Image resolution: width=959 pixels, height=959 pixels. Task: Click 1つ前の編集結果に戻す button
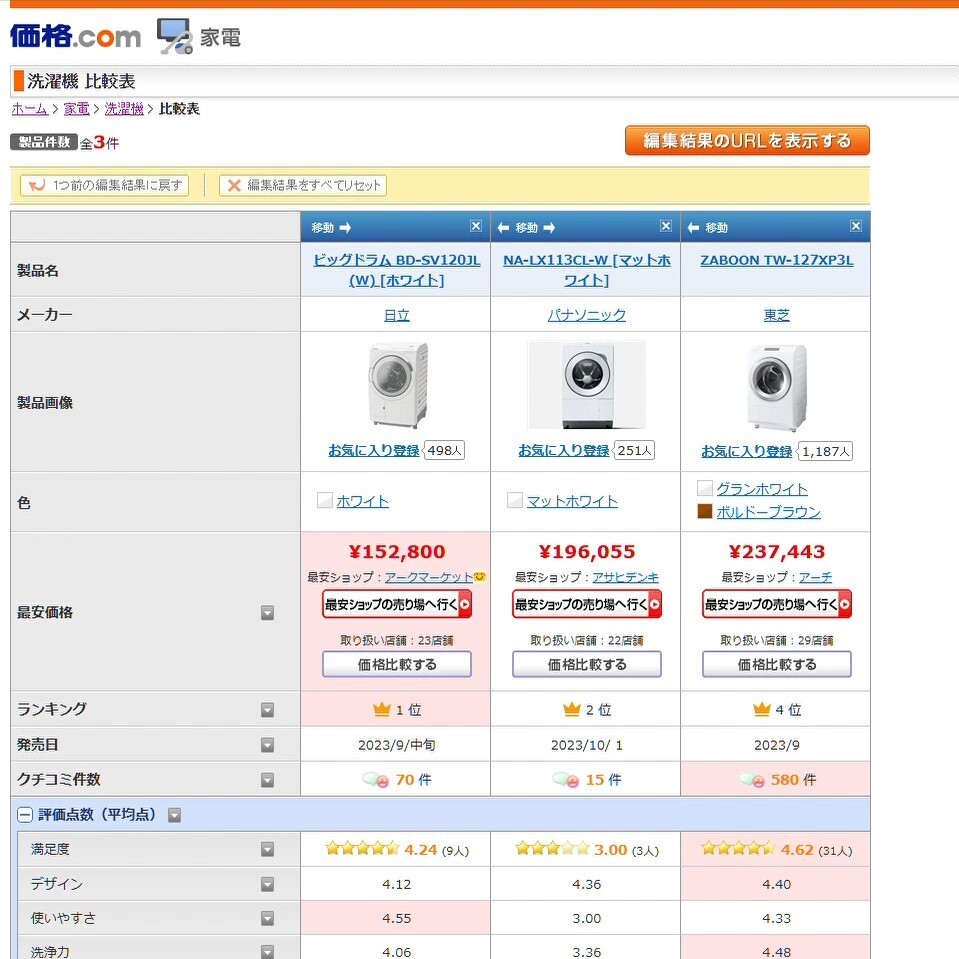click(x=105, y=185)
